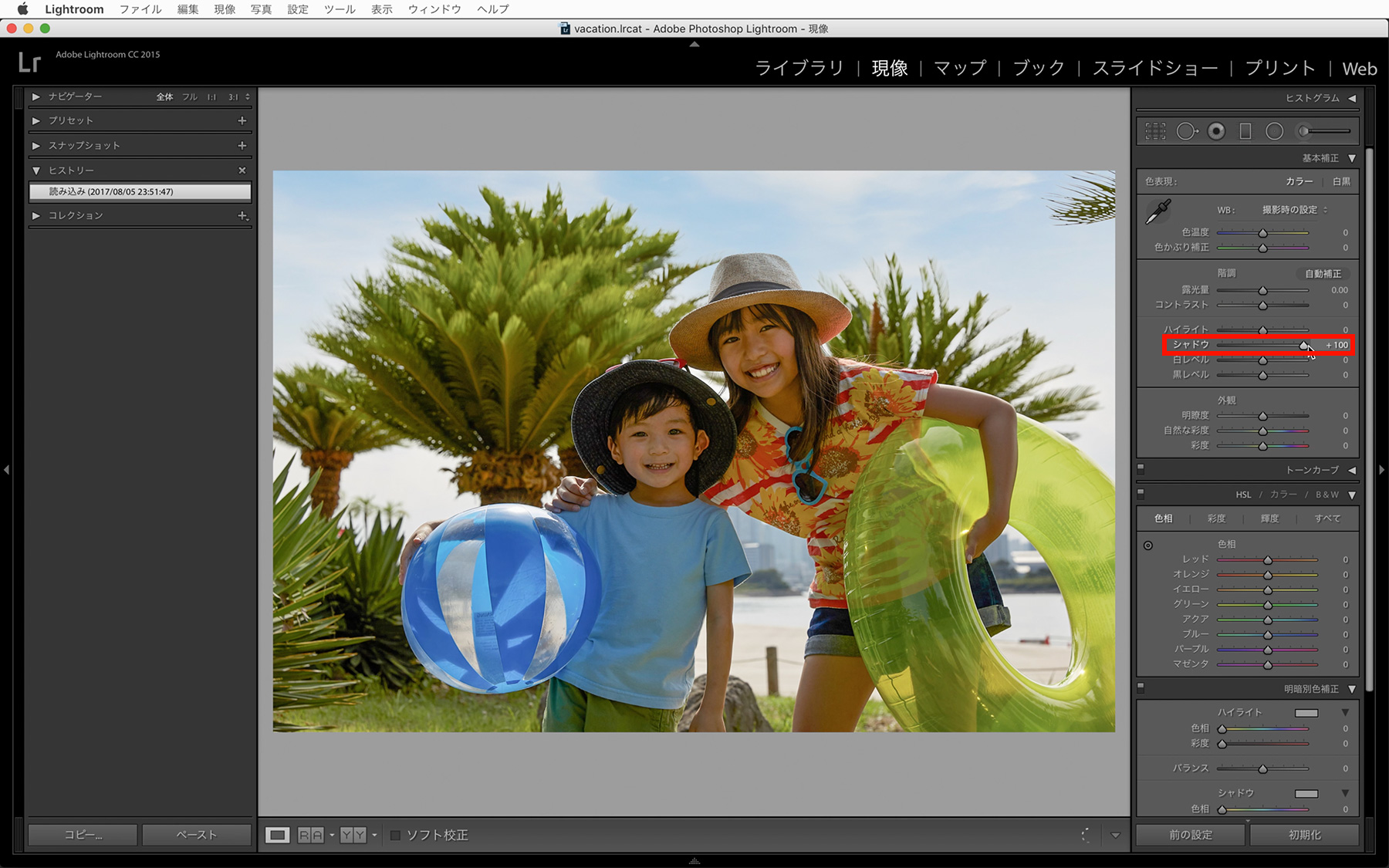1389x868 pixels.
Task: Click the rotate icon in the bottom toolbar
Action: click(x=1086, y=835)
